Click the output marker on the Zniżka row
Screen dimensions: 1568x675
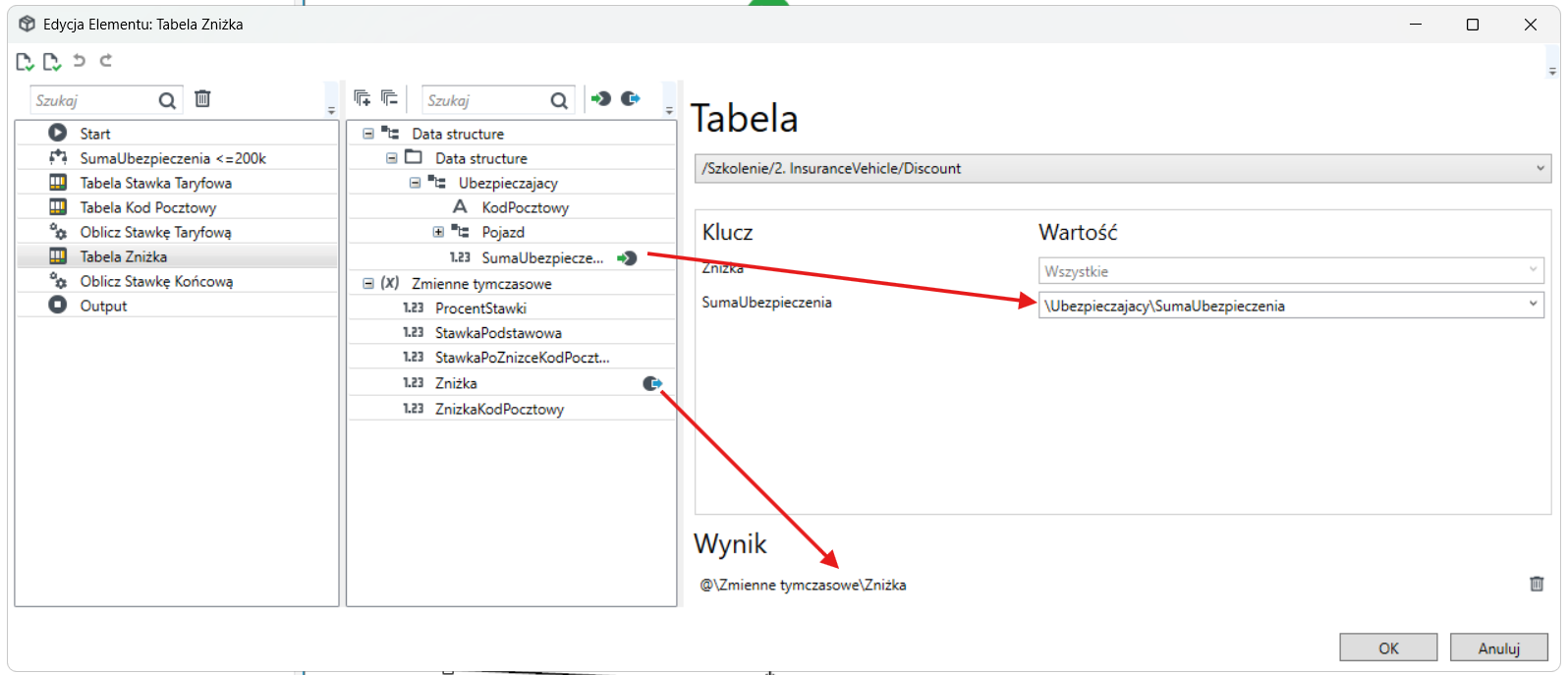click(652, 383)
